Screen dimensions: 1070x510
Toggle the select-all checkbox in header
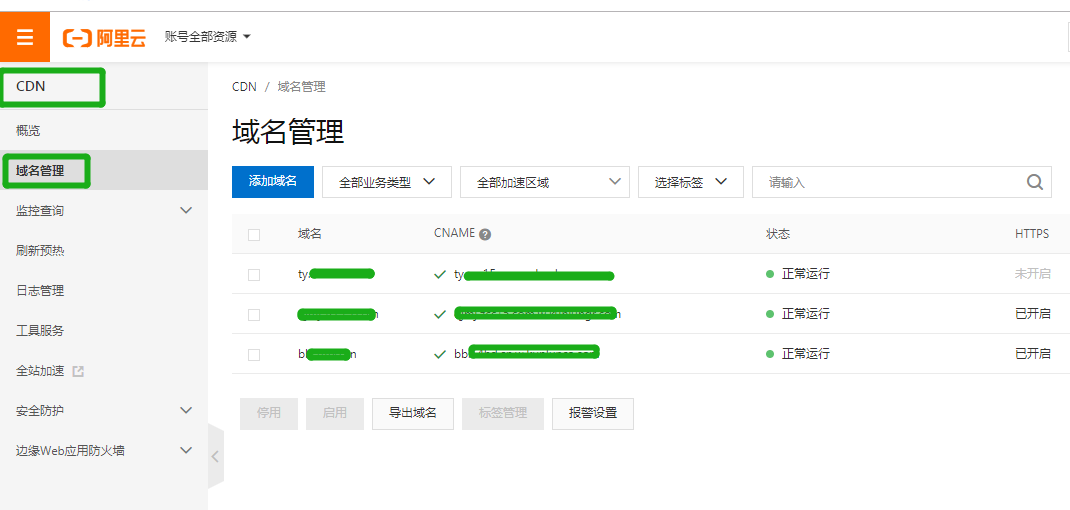click(254, 235)
